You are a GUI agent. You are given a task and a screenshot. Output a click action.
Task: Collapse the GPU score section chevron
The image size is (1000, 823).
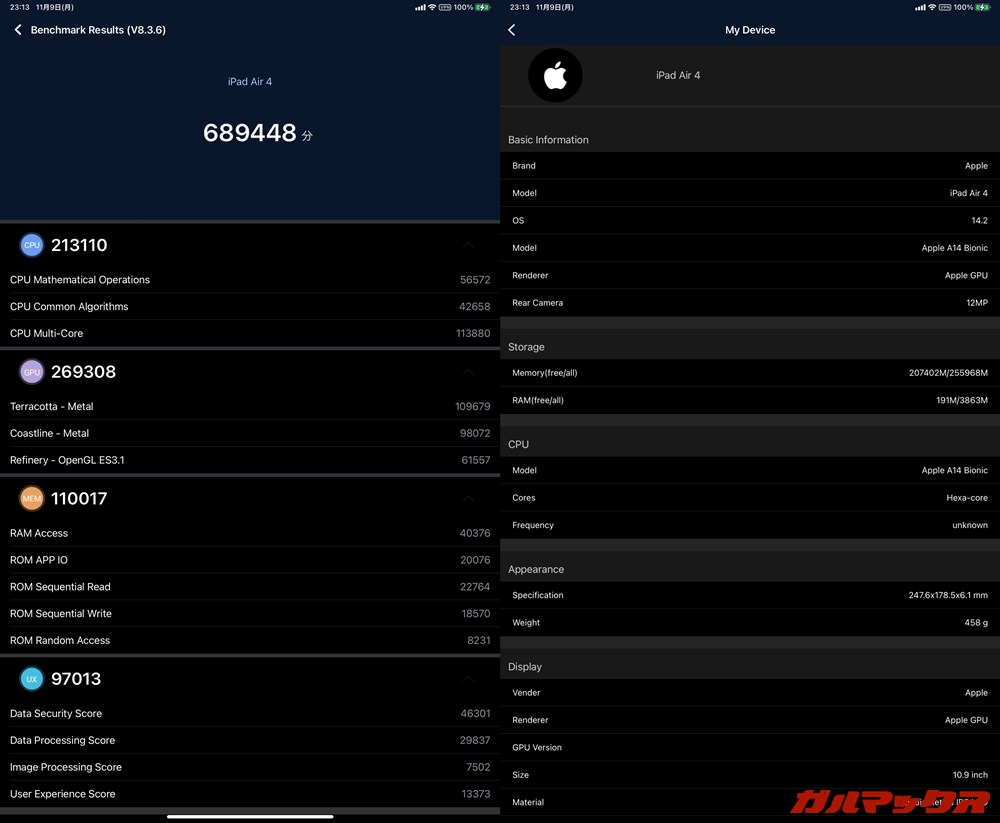click(468, 371)
